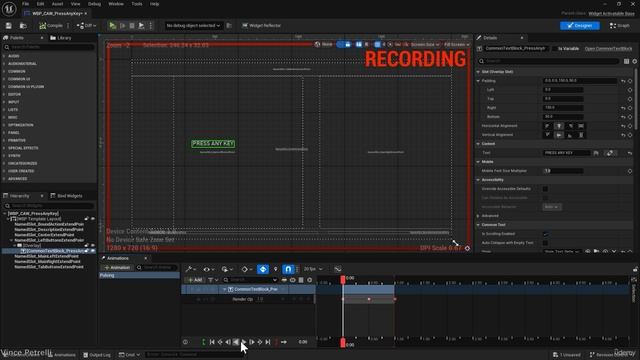This screenshot has width=640, height=360.
Task: Select the middle keyframe on Render Opacity track
Action: (369, 299)
